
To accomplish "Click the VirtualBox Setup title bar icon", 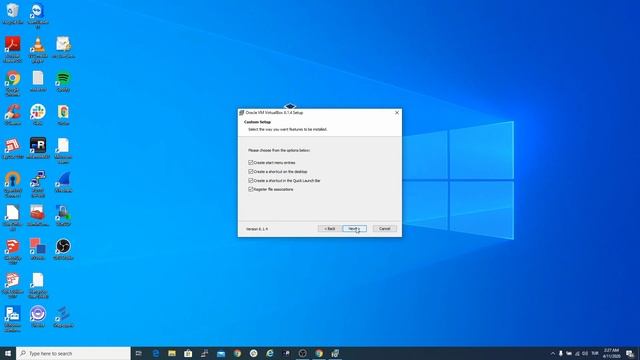I will tap(242, 113).
